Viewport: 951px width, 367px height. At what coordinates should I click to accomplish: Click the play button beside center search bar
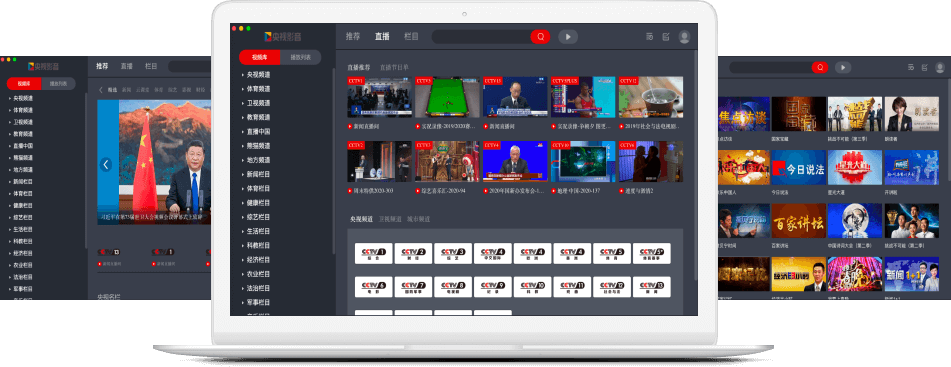tap(568, 37)
